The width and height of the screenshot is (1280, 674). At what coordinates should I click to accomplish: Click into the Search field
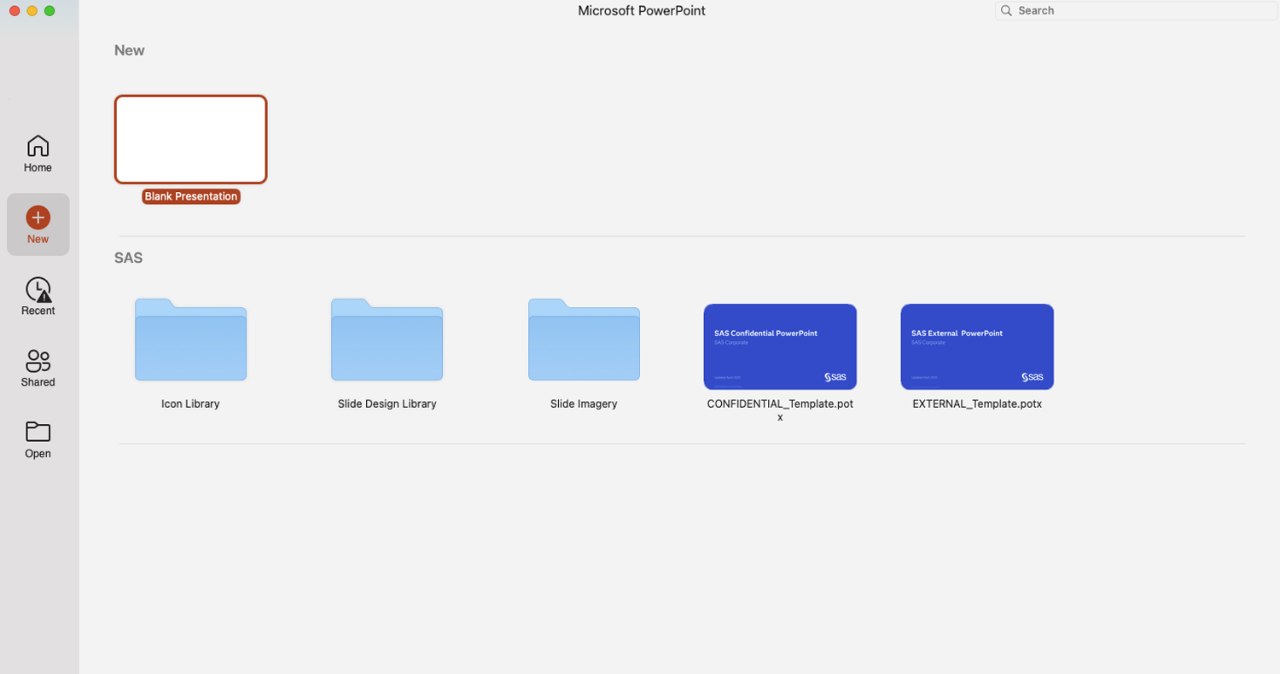(x=1137, y=11)
